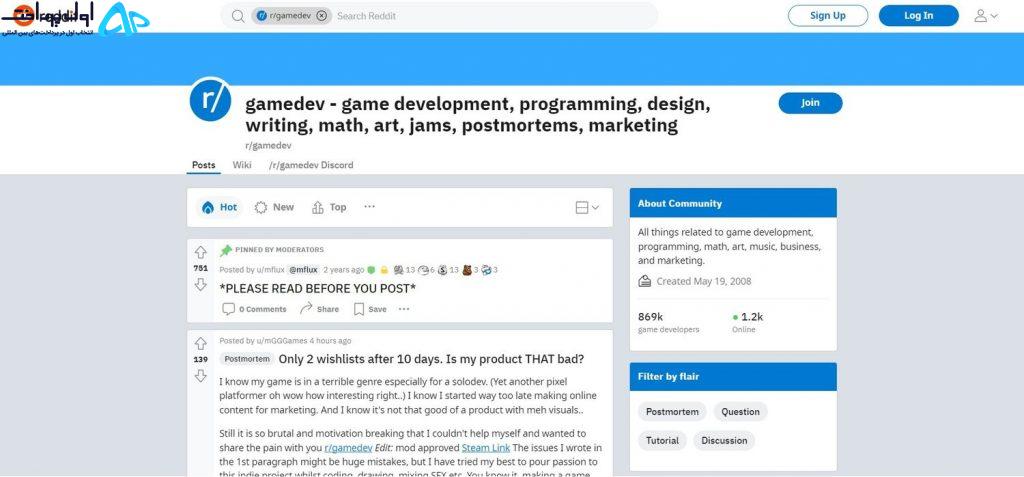Downvote the Only 2 wishlists post
The image size is (1024, 477).
200,376
